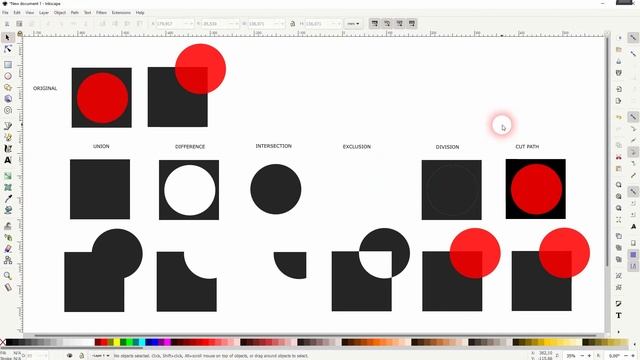
Task: Select the Node edit tool
Action: (x=8, y=49)
